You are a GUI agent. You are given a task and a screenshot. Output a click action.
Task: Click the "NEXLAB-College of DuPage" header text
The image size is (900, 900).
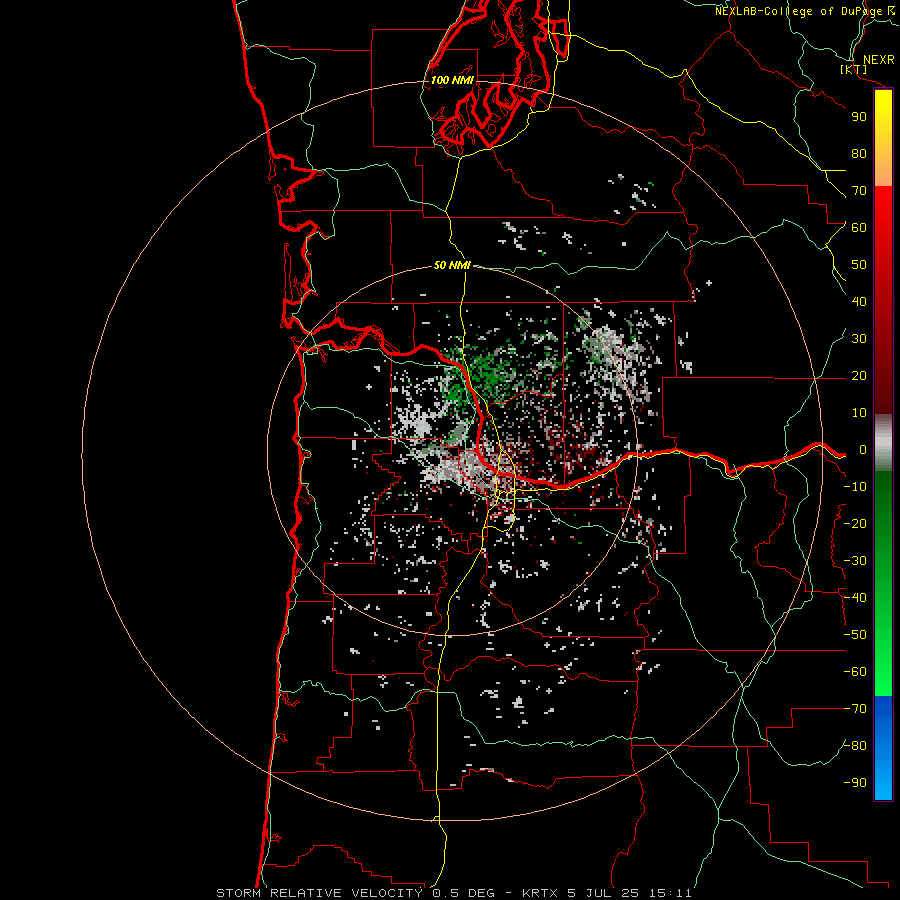tap(799, 11)
